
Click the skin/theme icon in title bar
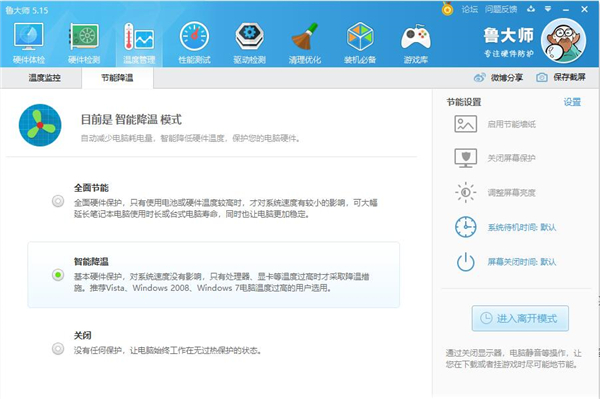tap(531, 9)
